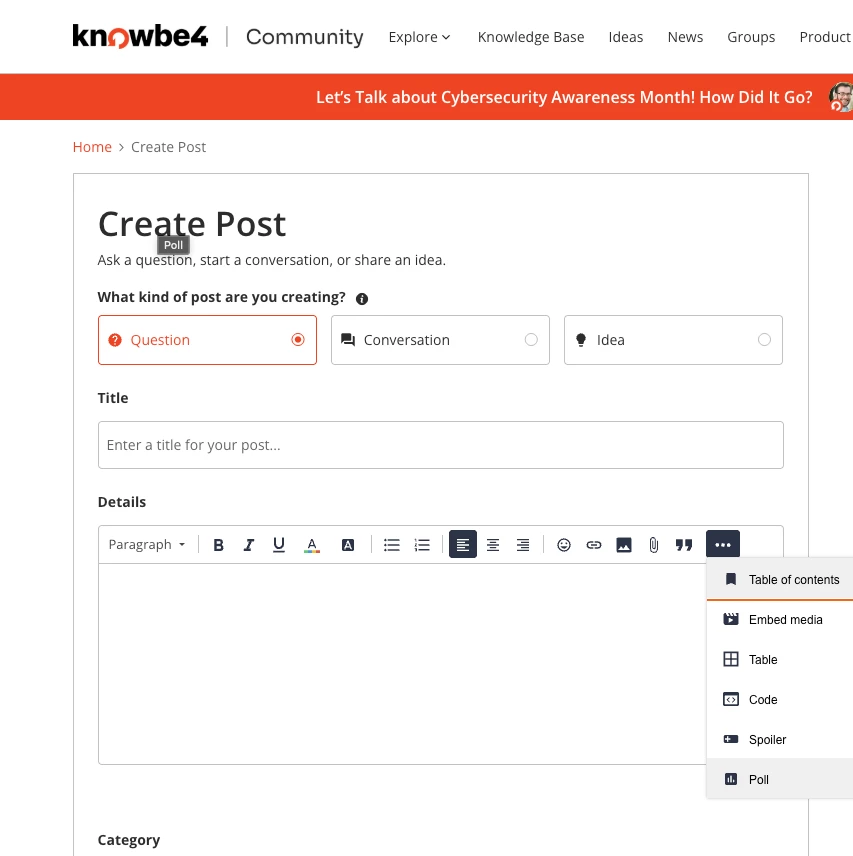This screenshot has height=856, width=853.
Task: Attach a file with paperclip icon
Action: [654, 545]
